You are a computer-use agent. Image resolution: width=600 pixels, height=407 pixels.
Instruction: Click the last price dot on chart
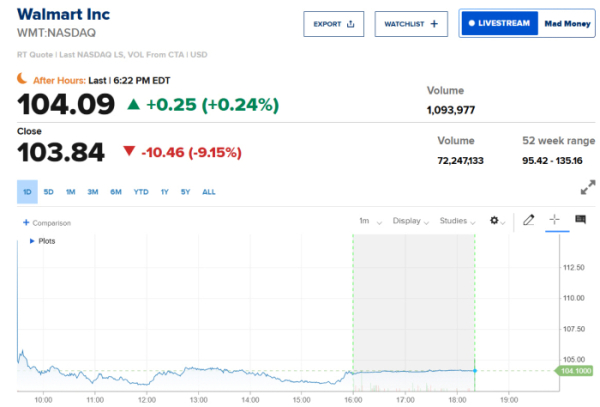[475, 371]
